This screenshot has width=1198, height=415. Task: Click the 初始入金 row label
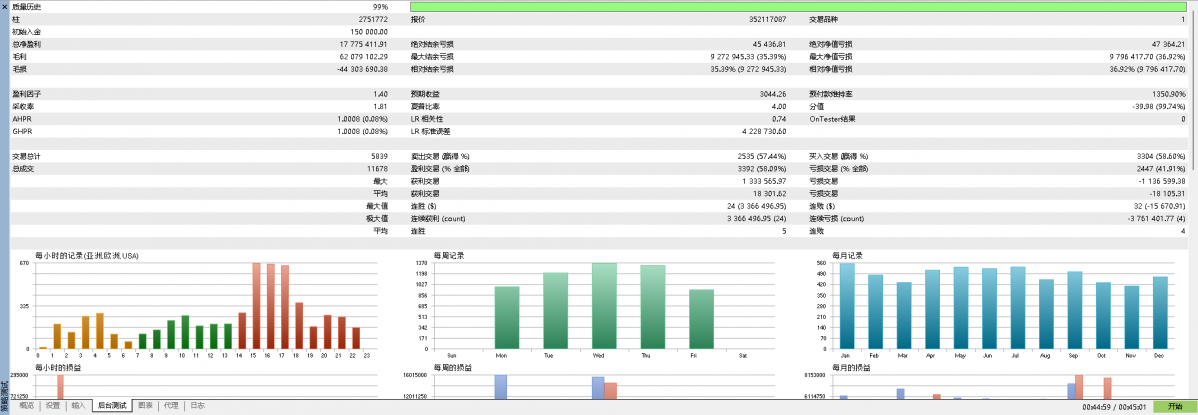pyautogui.click(x=27, y=31)
